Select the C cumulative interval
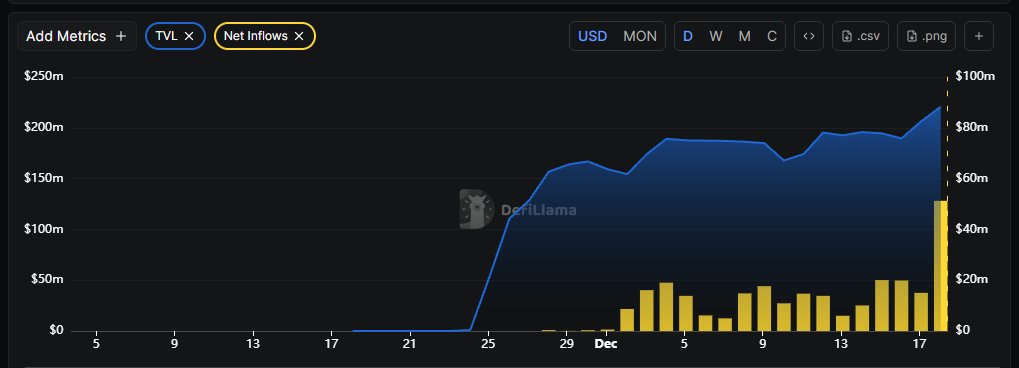This screenshot has width=1019, height=368. pyautogui.click(x=772, y=36)
